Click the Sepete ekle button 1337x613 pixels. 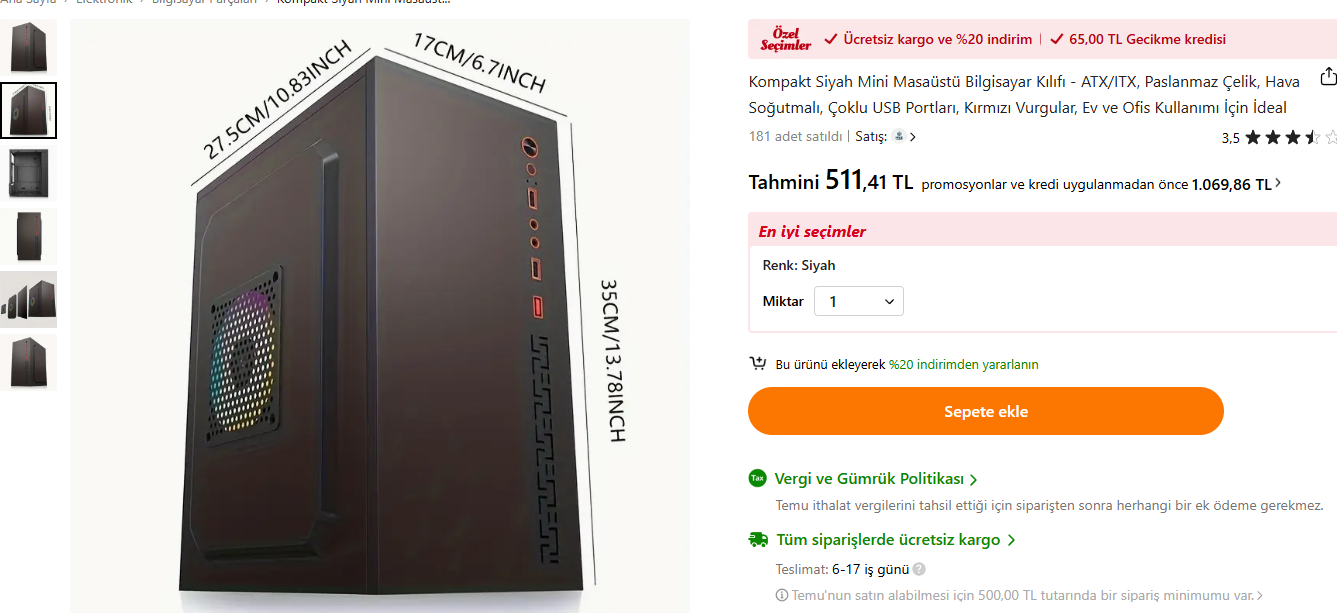click(986, 411)
